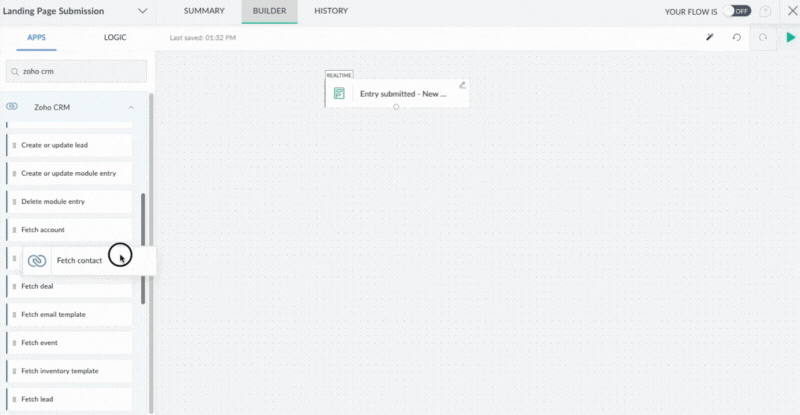Select Fetch inventory template action
The width and height of the screenshot is (800, 415).
point(69,371)
